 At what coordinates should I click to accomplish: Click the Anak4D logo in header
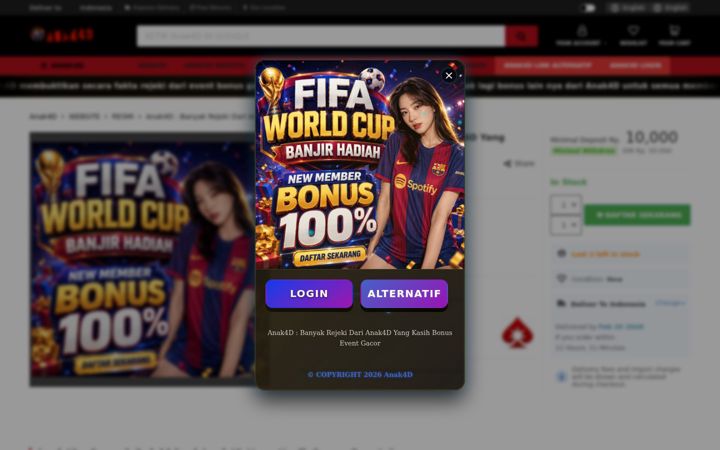click(62, 35)
